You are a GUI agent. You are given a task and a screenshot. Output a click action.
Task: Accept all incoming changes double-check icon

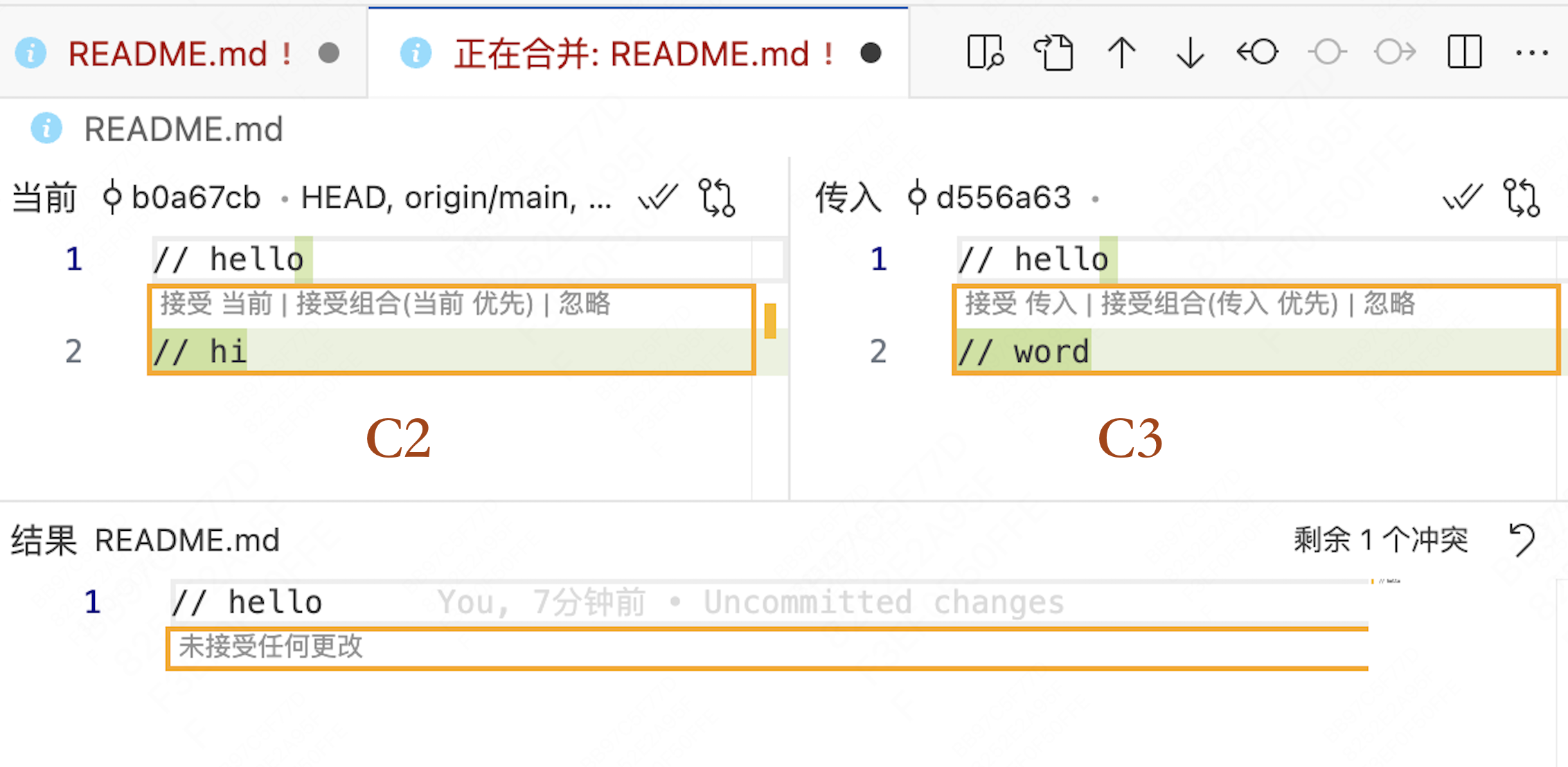tap(1463, 197)
